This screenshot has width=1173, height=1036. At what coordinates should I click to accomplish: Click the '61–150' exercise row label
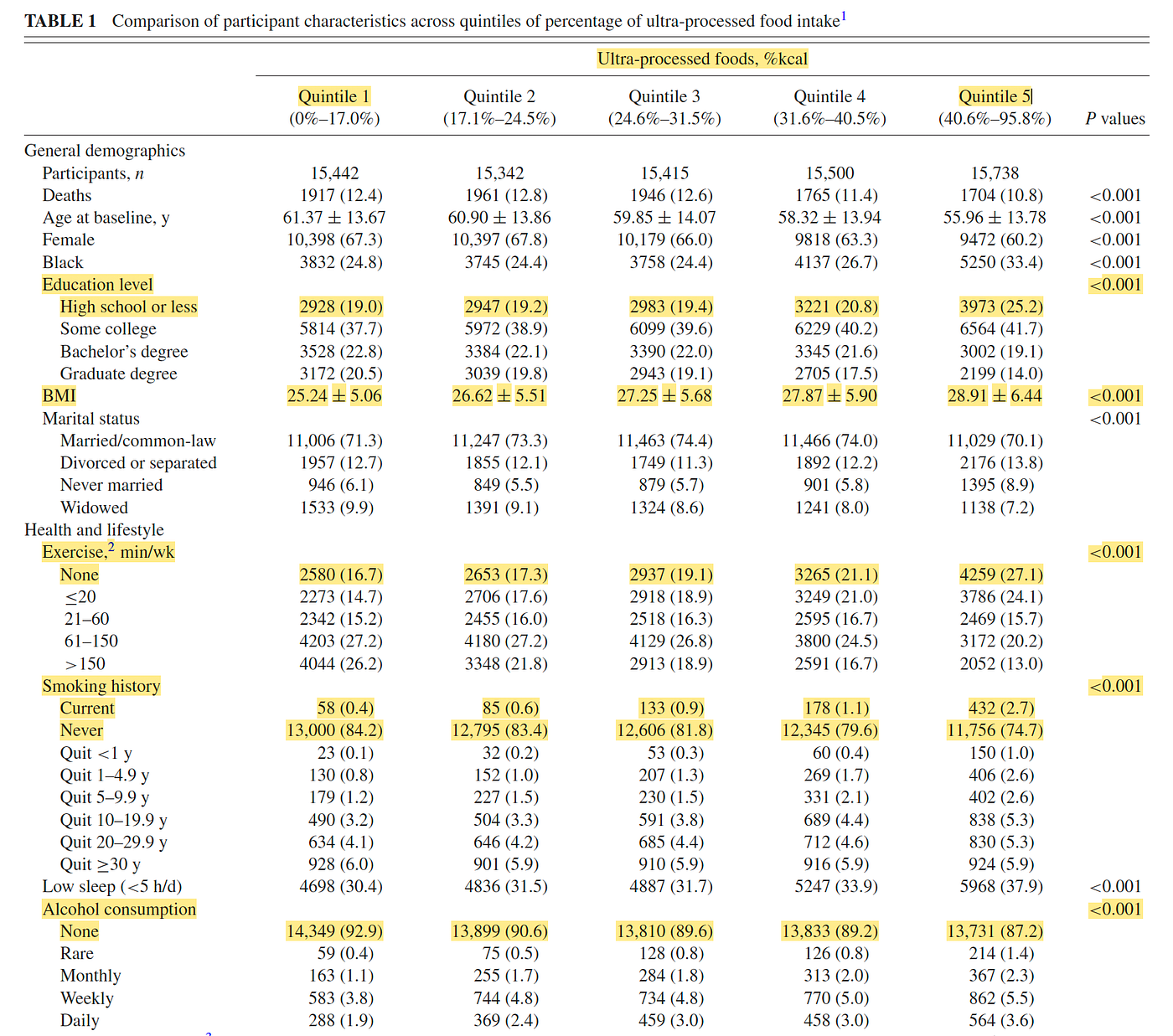pos(90,642)
